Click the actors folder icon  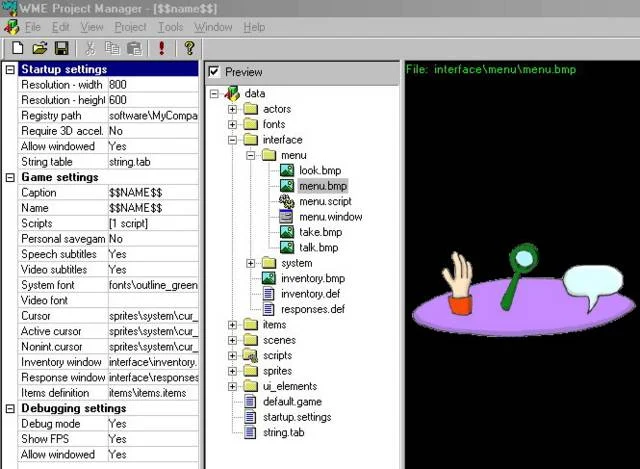pos(251,109)
